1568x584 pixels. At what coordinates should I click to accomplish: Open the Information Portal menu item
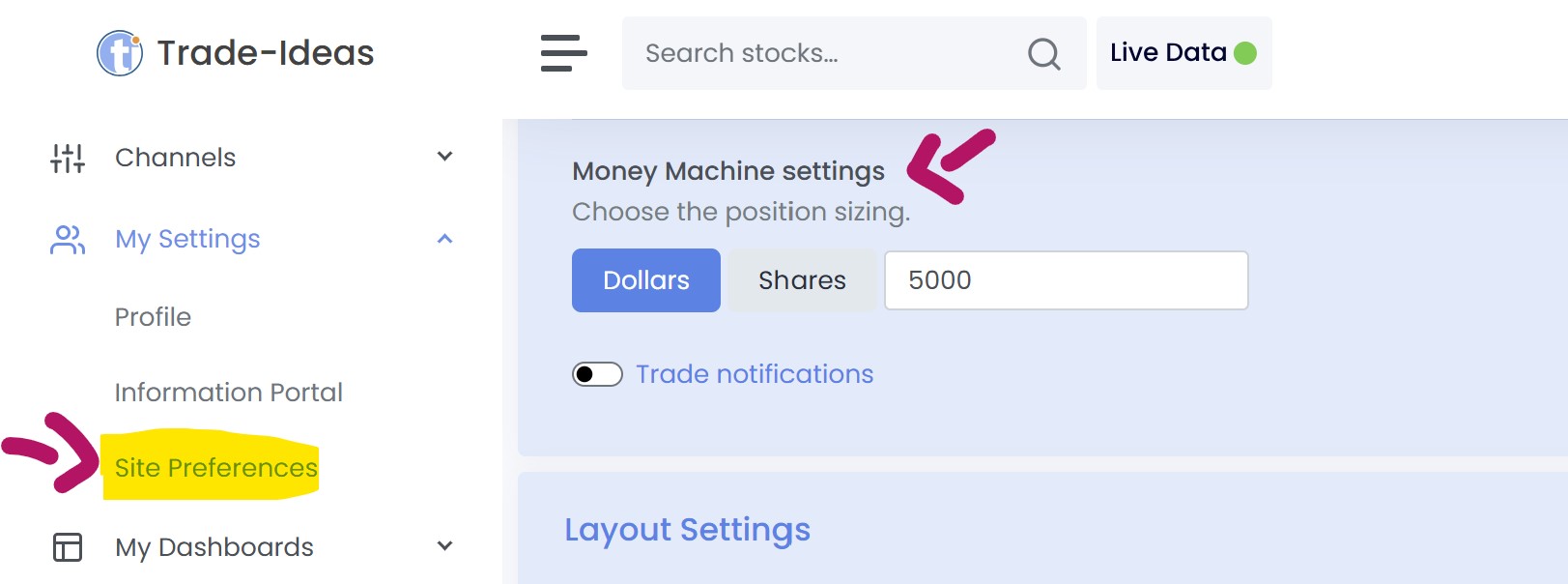point(228,393)
